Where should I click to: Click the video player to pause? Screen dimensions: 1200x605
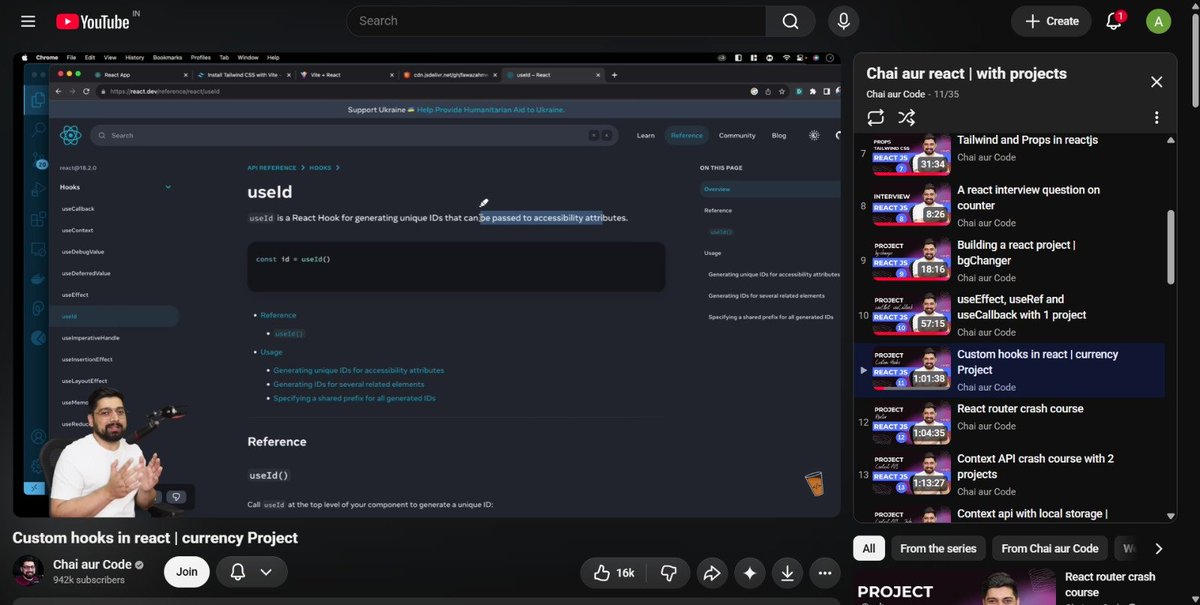point(426,285)
